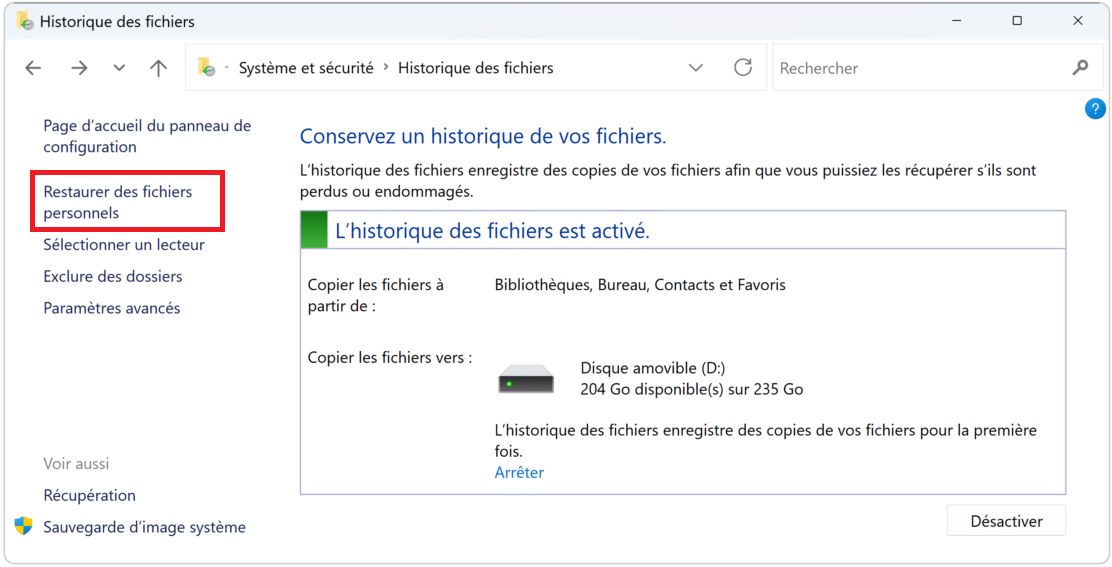The width and height of the screenshot is (1112, 567).
Task: Click the removable disk drive icon
Action: pos(526,378)
